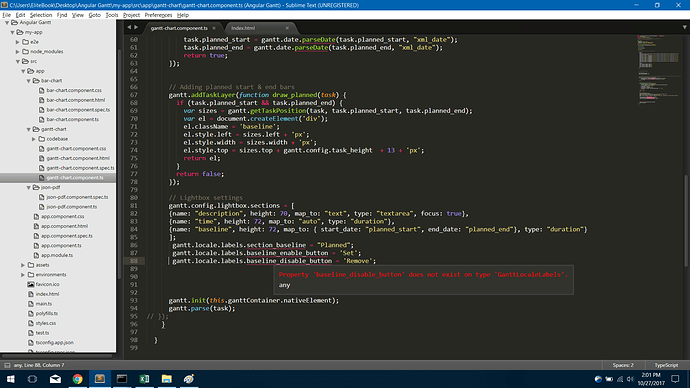Open the Help menu

(x=183, y=15)
